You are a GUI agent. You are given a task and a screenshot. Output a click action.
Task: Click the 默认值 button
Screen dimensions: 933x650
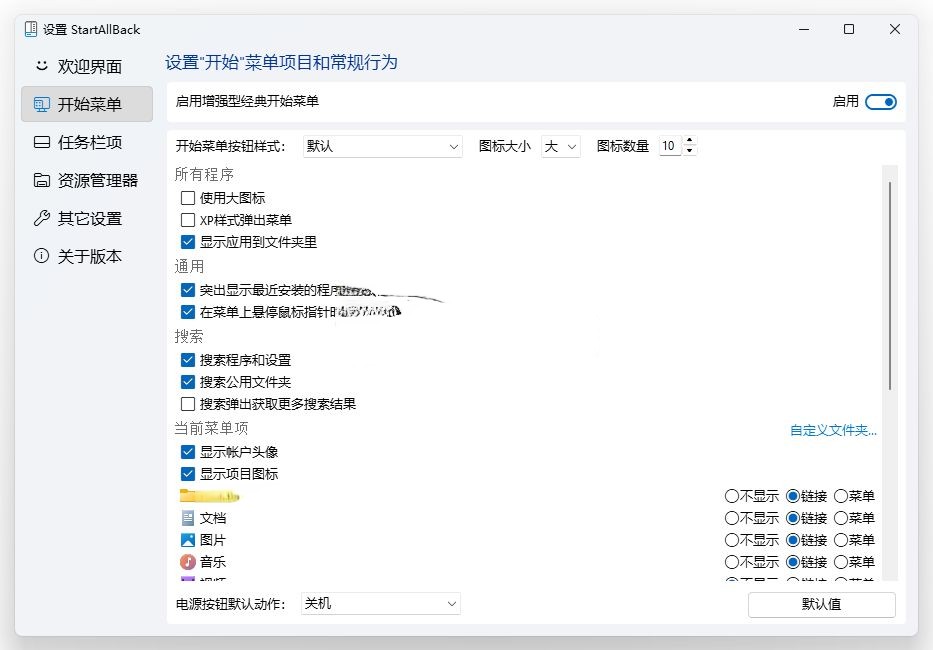pyautogui.click(x=821, y=604)
